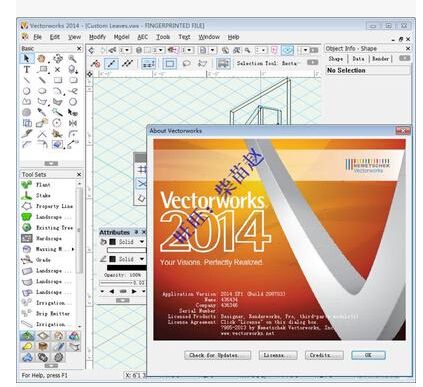Viewport: 423px width, 387px height.
Task: Select the Text tool (T icon)
Action: [x=27, y=70]
